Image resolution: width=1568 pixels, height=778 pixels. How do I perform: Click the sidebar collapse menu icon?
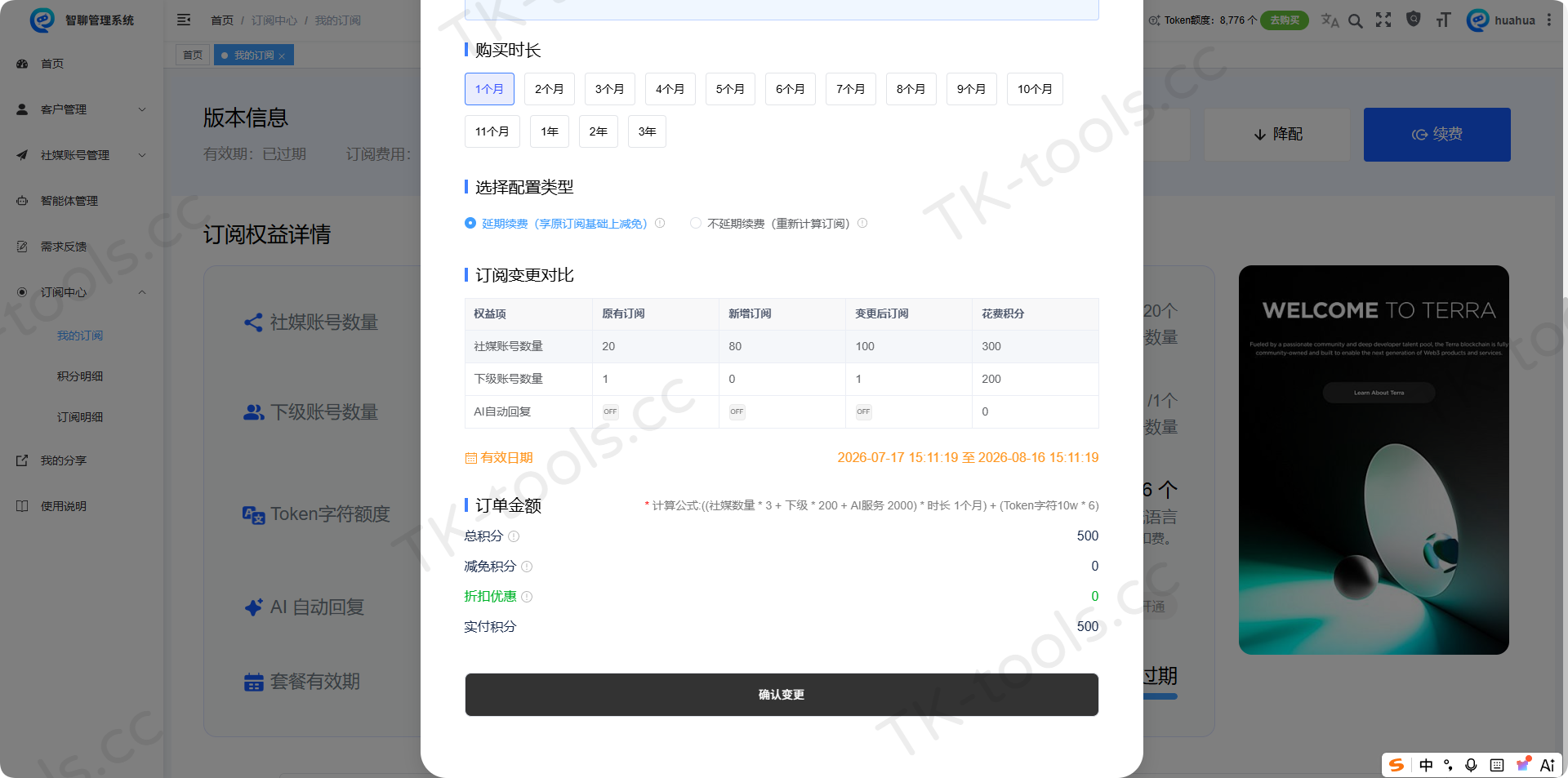[184, 20]
